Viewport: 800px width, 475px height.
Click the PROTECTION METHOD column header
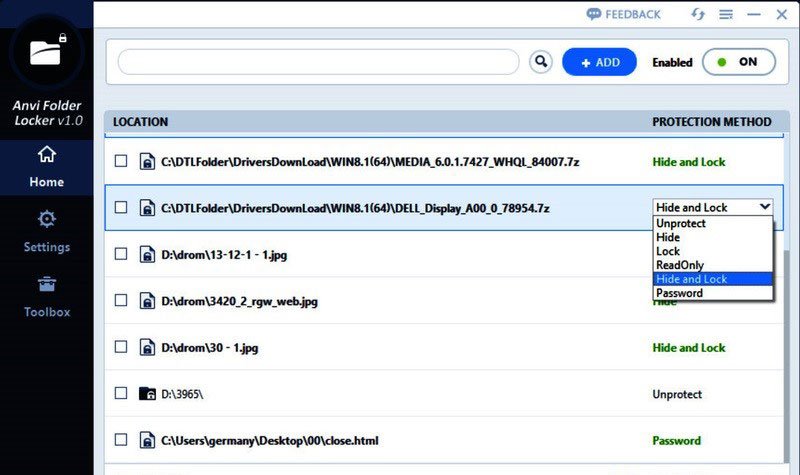[712, 122]
